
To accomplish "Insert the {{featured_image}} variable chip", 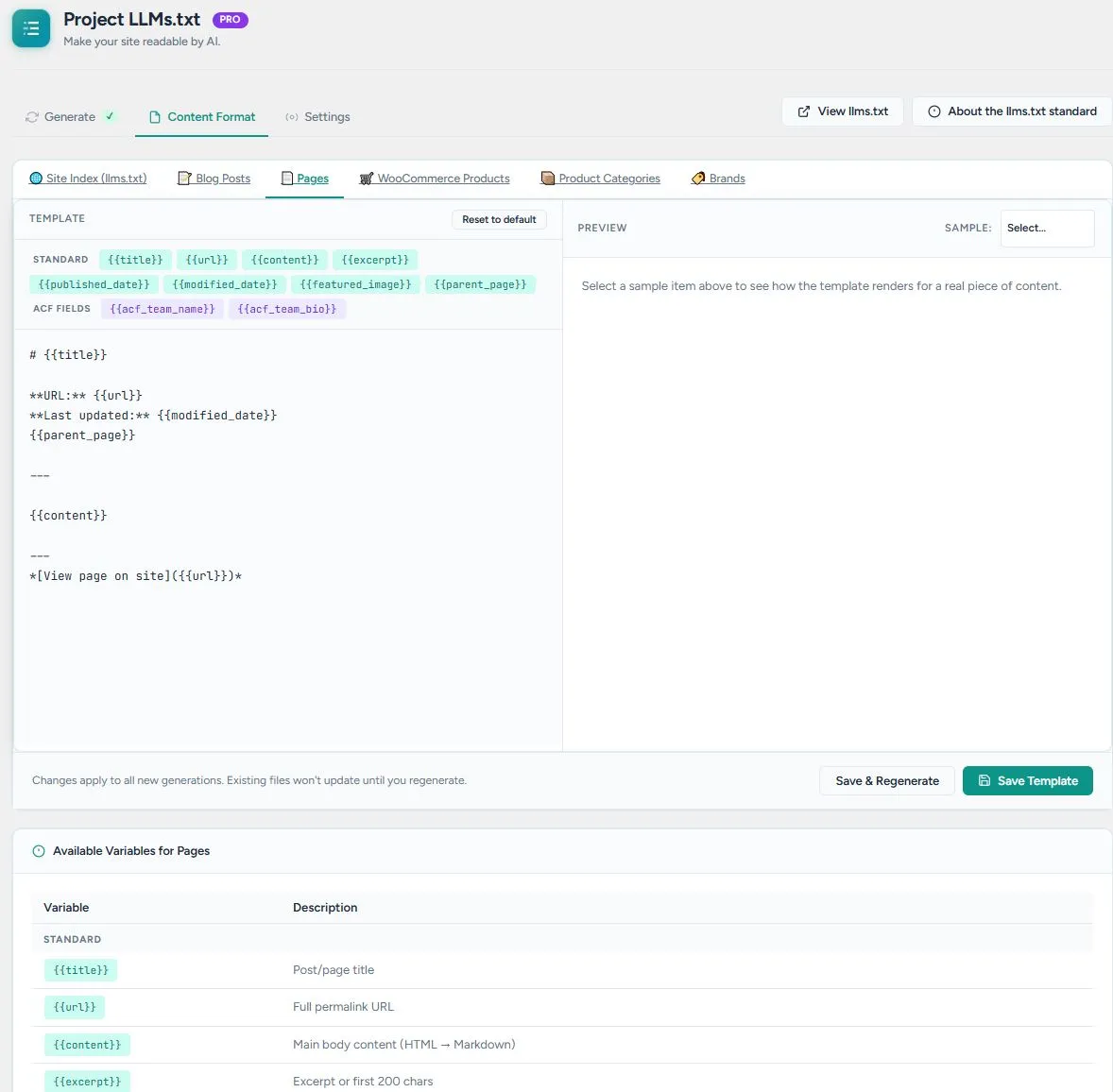I will click(355, 284).
